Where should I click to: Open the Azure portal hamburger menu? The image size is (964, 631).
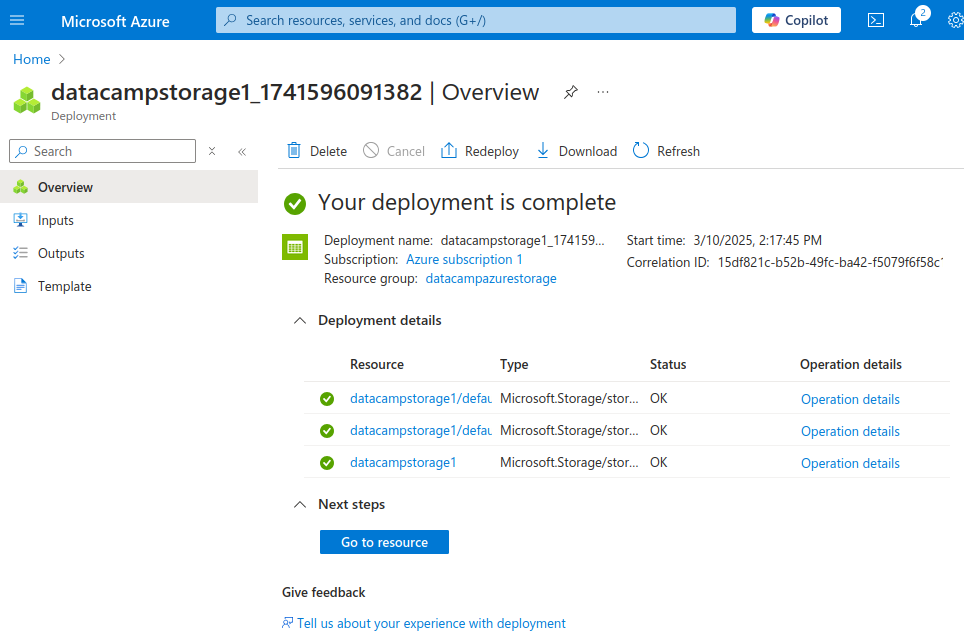pos(17,20)
